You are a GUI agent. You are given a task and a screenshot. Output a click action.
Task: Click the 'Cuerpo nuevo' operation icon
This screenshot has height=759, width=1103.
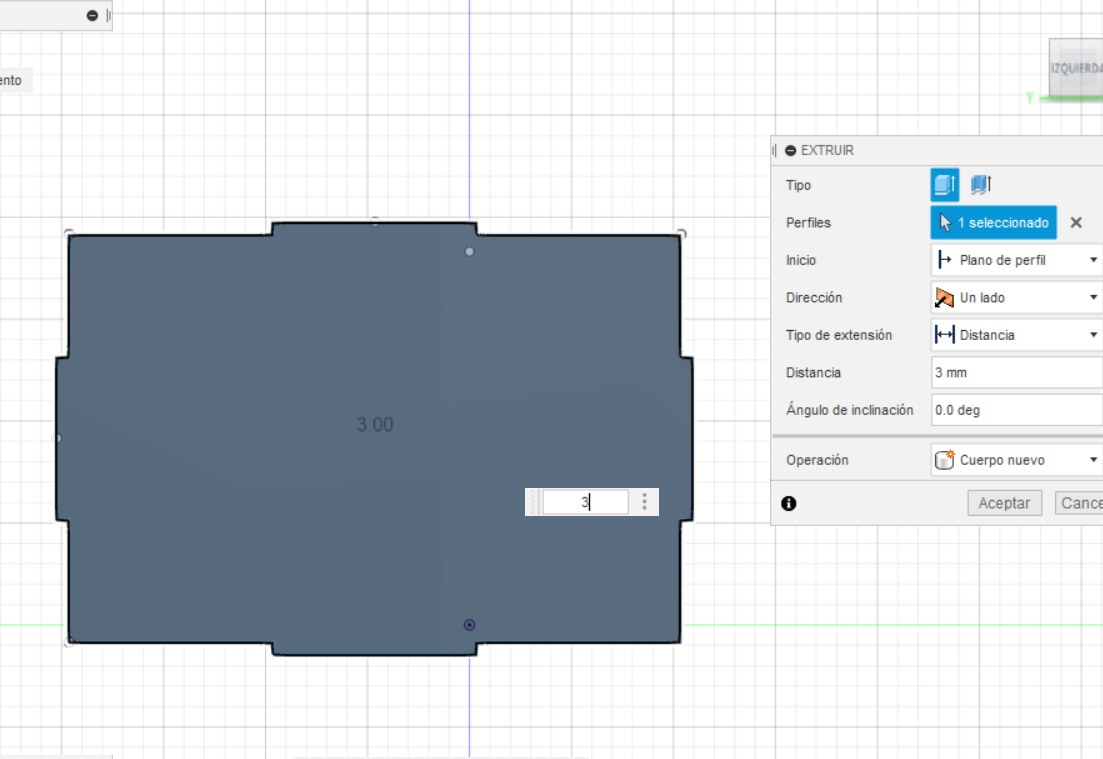pyautogui.click(x=944, y=460)
